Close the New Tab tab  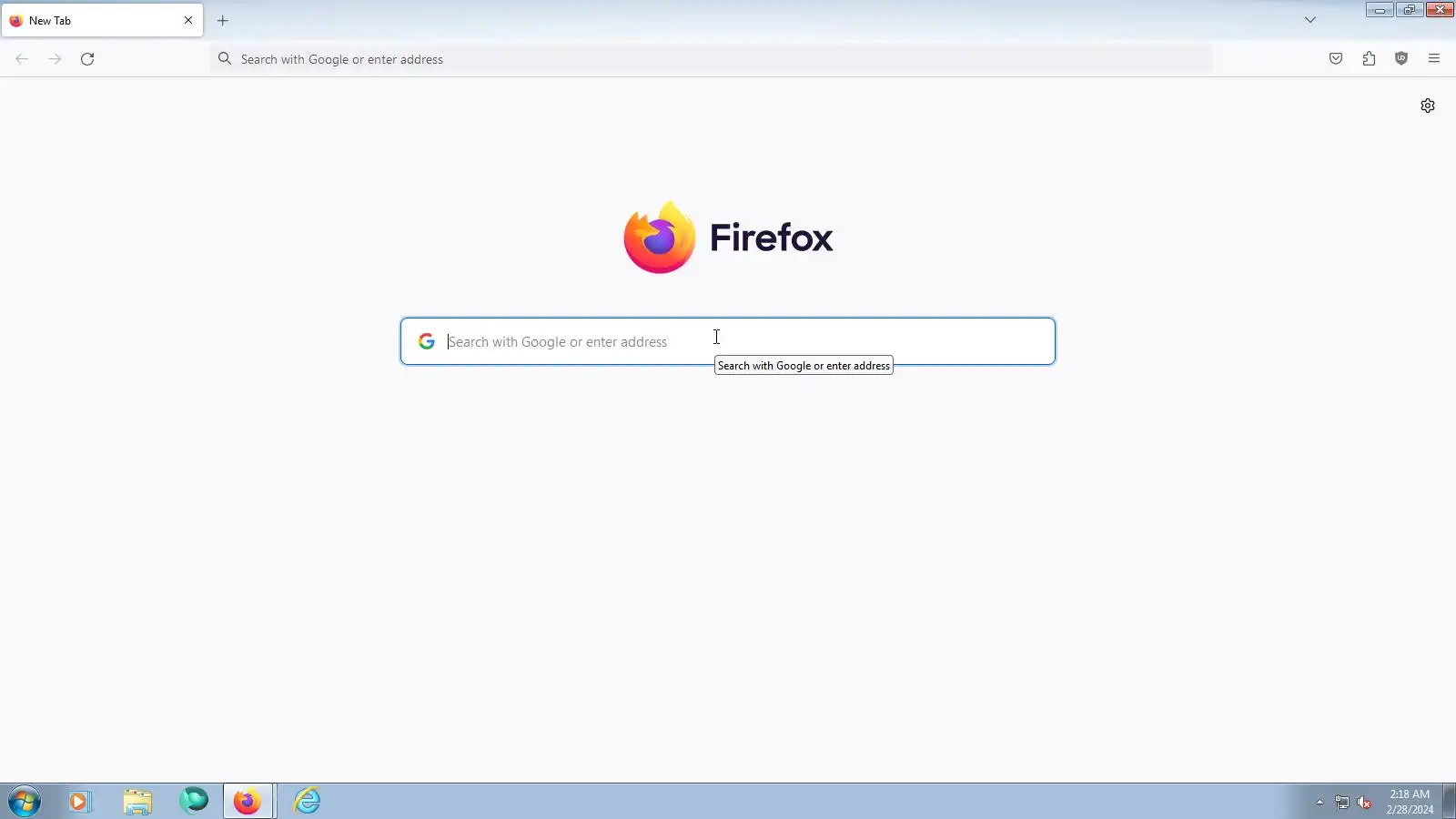point(188,20)
